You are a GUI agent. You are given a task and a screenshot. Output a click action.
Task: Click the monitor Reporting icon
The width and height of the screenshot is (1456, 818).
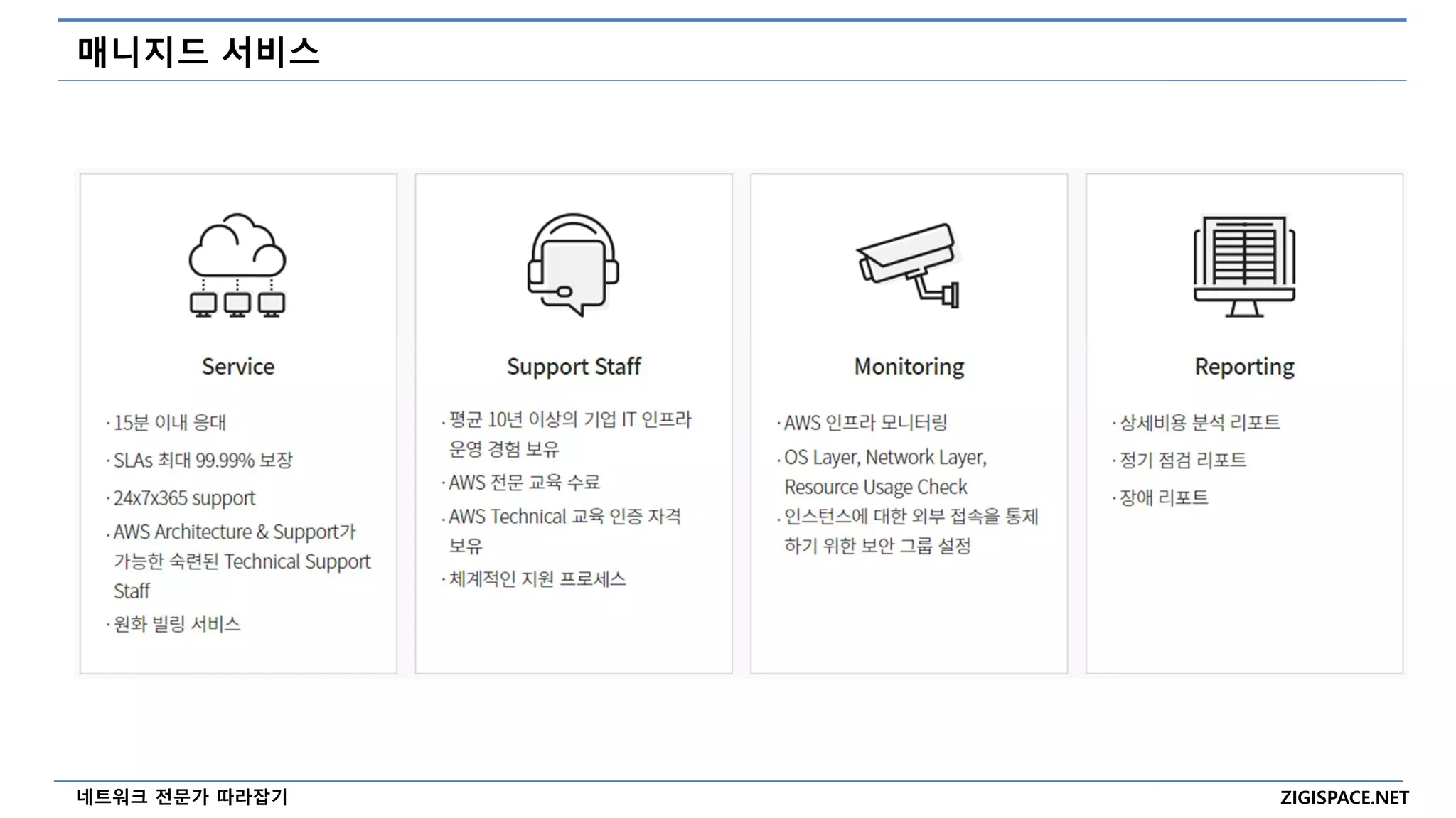[x=1244, y=266]
